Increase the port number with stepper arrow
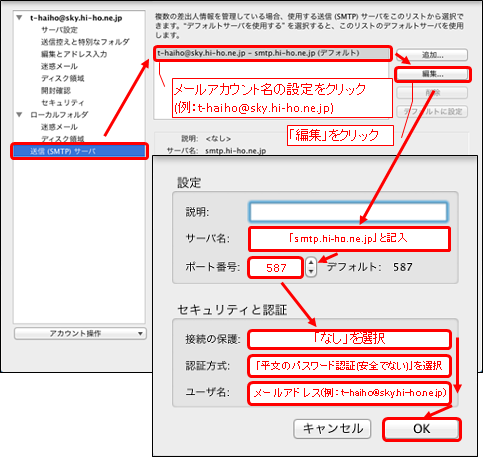 311,263
